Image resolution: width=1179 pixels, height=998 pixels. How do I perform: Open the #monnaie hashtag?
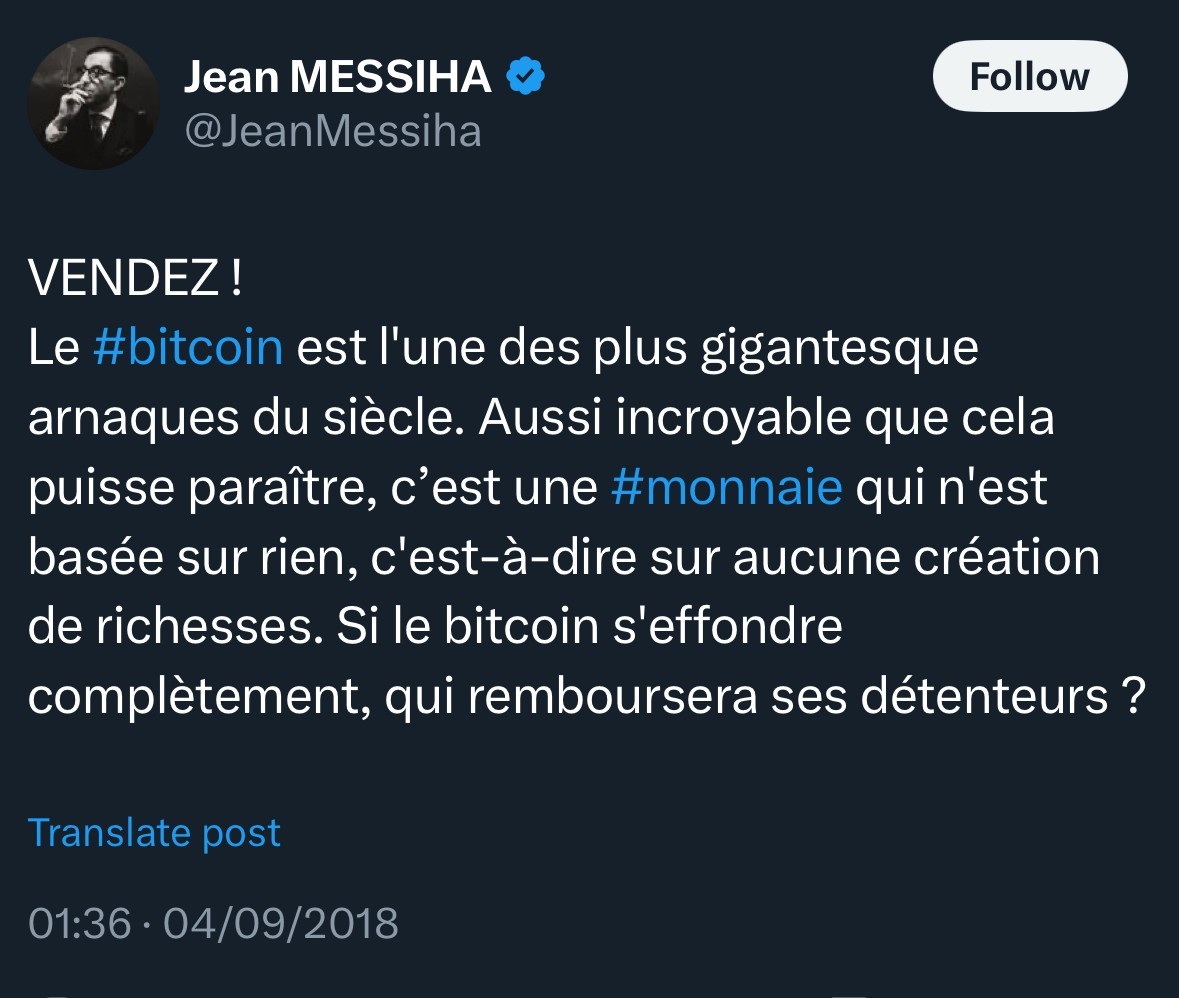click(x=726, y=487)
